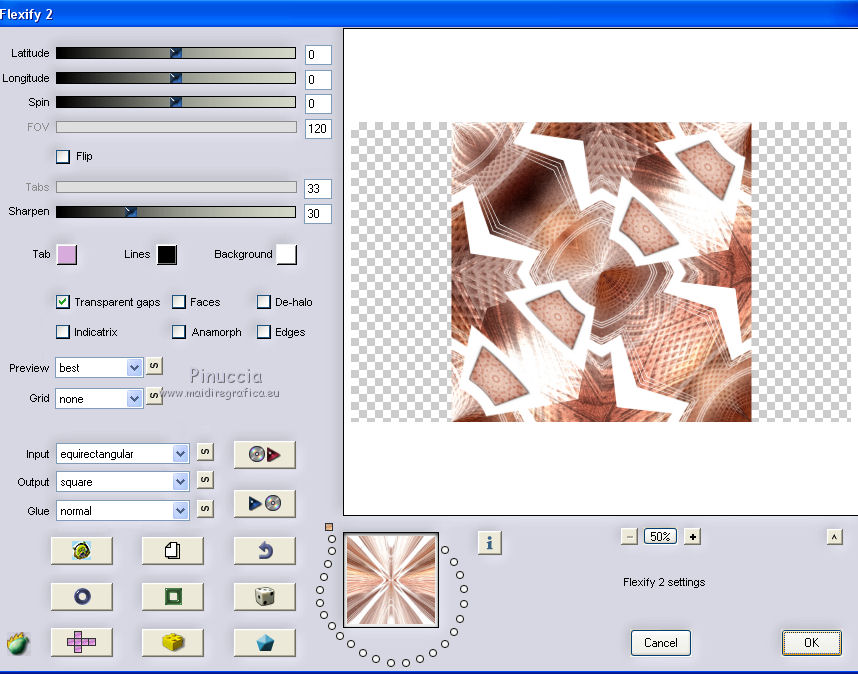Click the pink cross cube-map button
The height and width of the screenshot is (674, 858).
82,642
